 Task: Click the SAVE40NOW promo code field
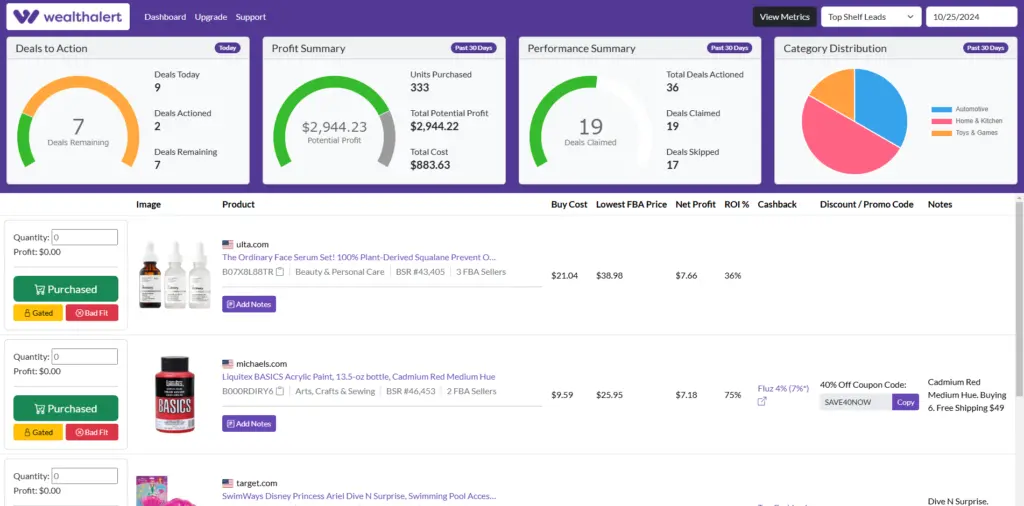[x=856, y=402]
